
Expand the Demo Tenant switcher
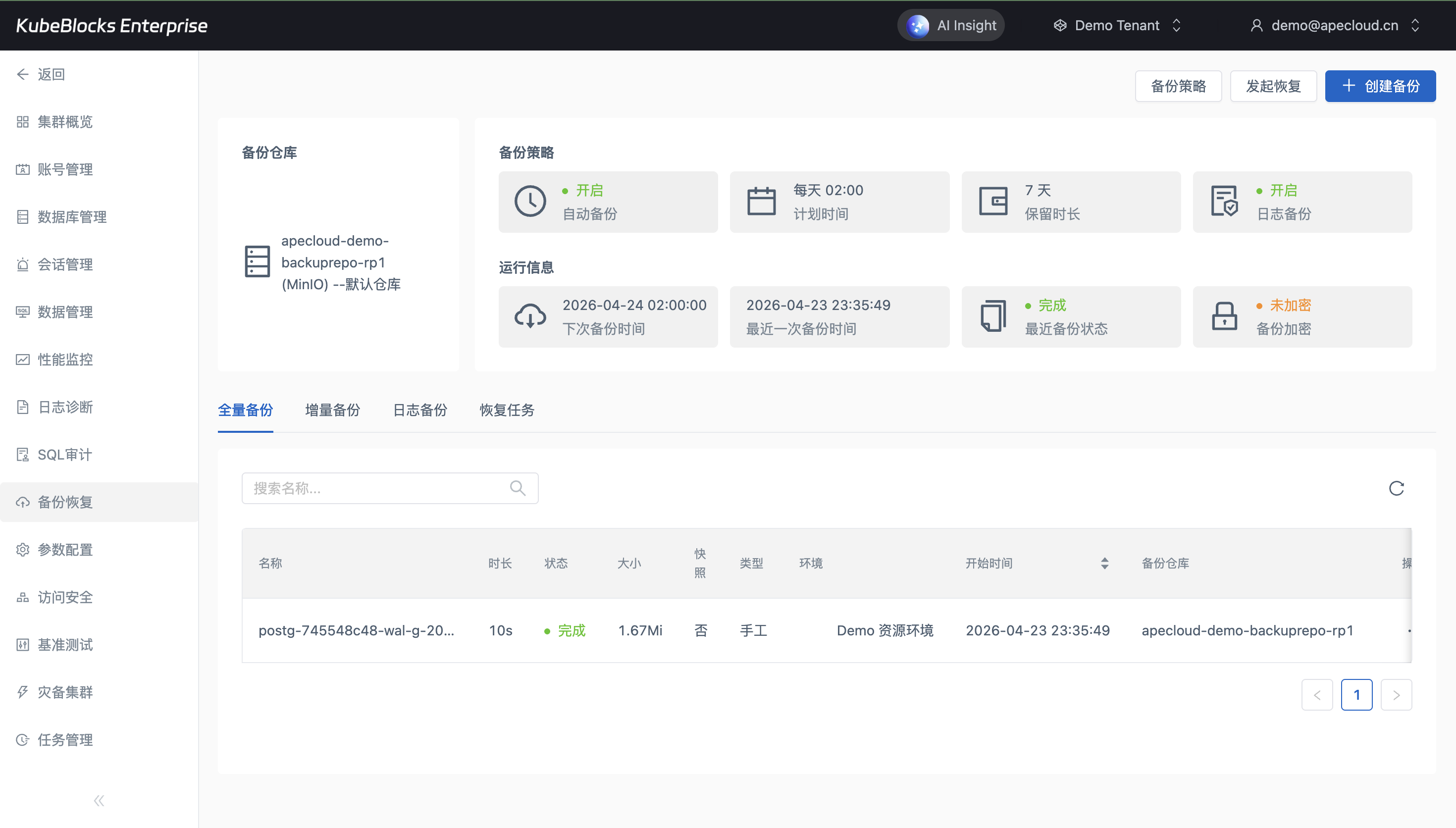click(x=1117, y=26)
